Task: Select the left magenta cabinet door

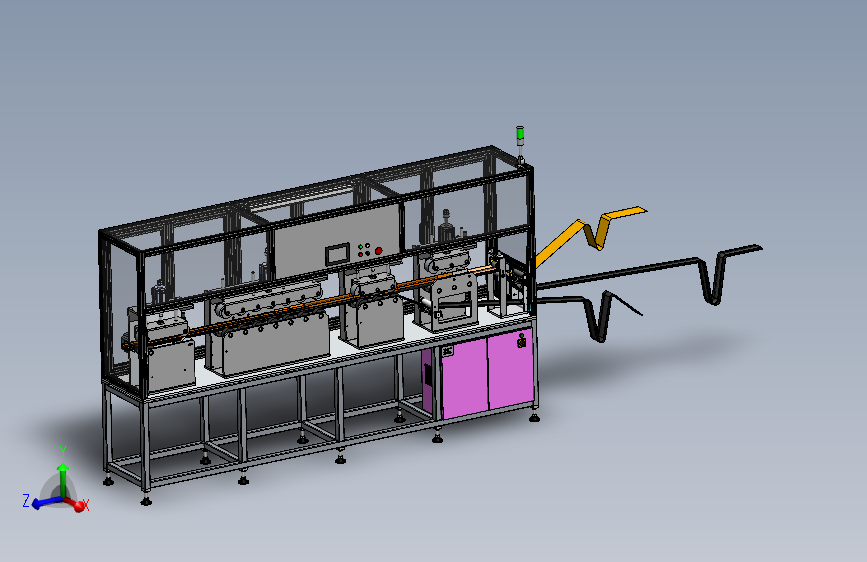Action: pyautogui.click(x=464, y=377)
